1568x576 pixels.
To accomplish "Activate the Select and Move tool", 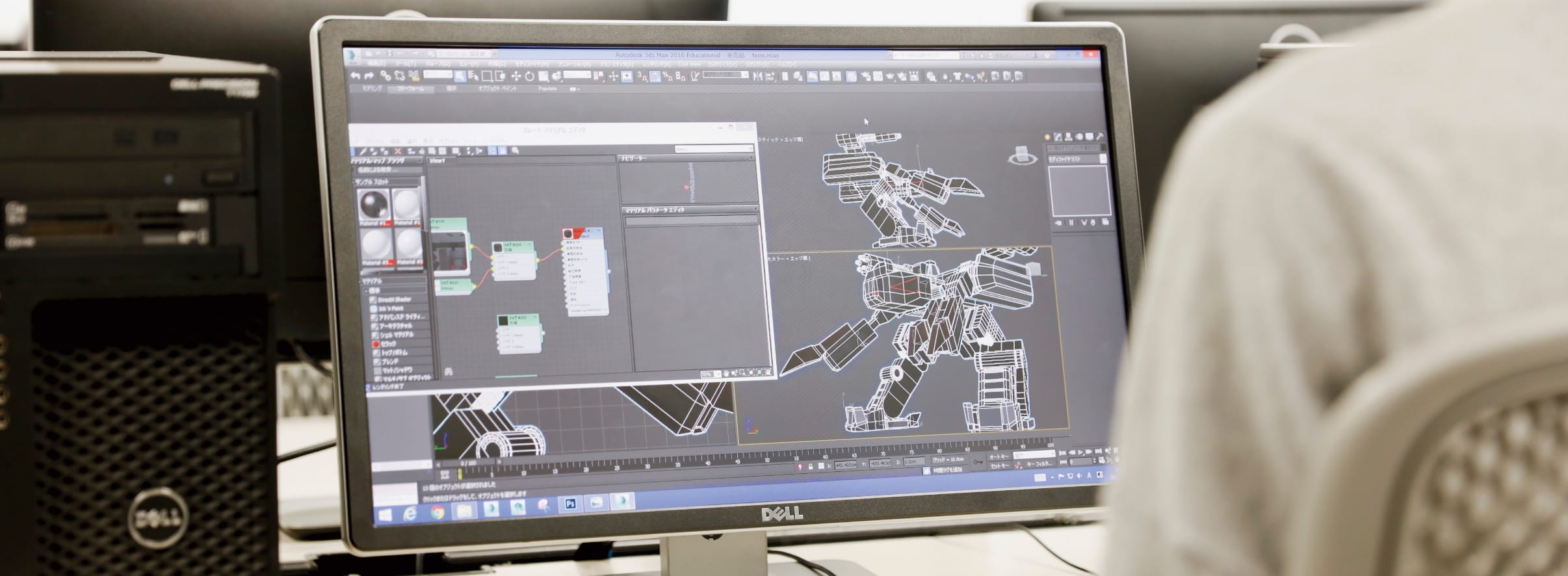I will pyautogui.click(x=516, y=76).
